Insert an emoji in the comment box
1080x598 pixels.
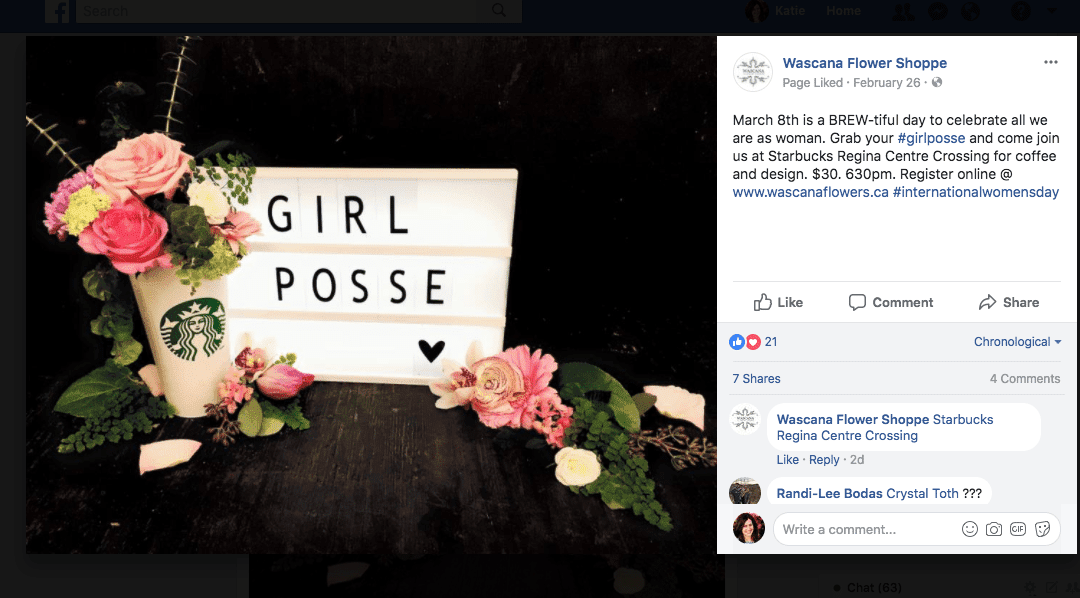tap(969, 528)
